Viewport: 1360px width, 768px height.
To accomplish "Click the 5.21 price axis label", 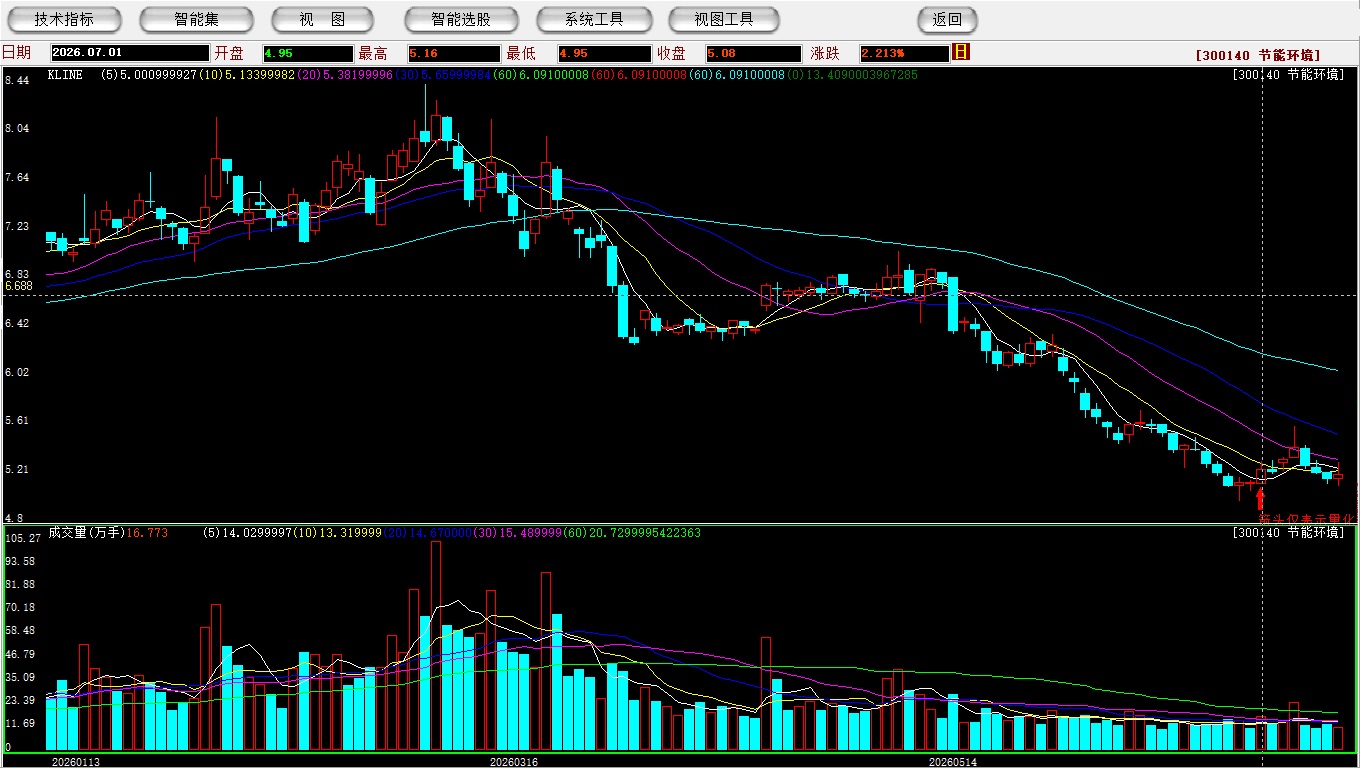I will [16, 470].
